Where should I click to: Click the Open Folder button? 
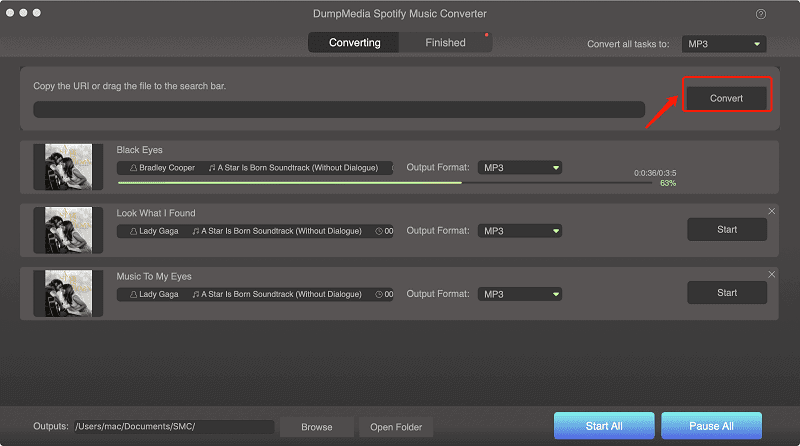click(396, 427)
